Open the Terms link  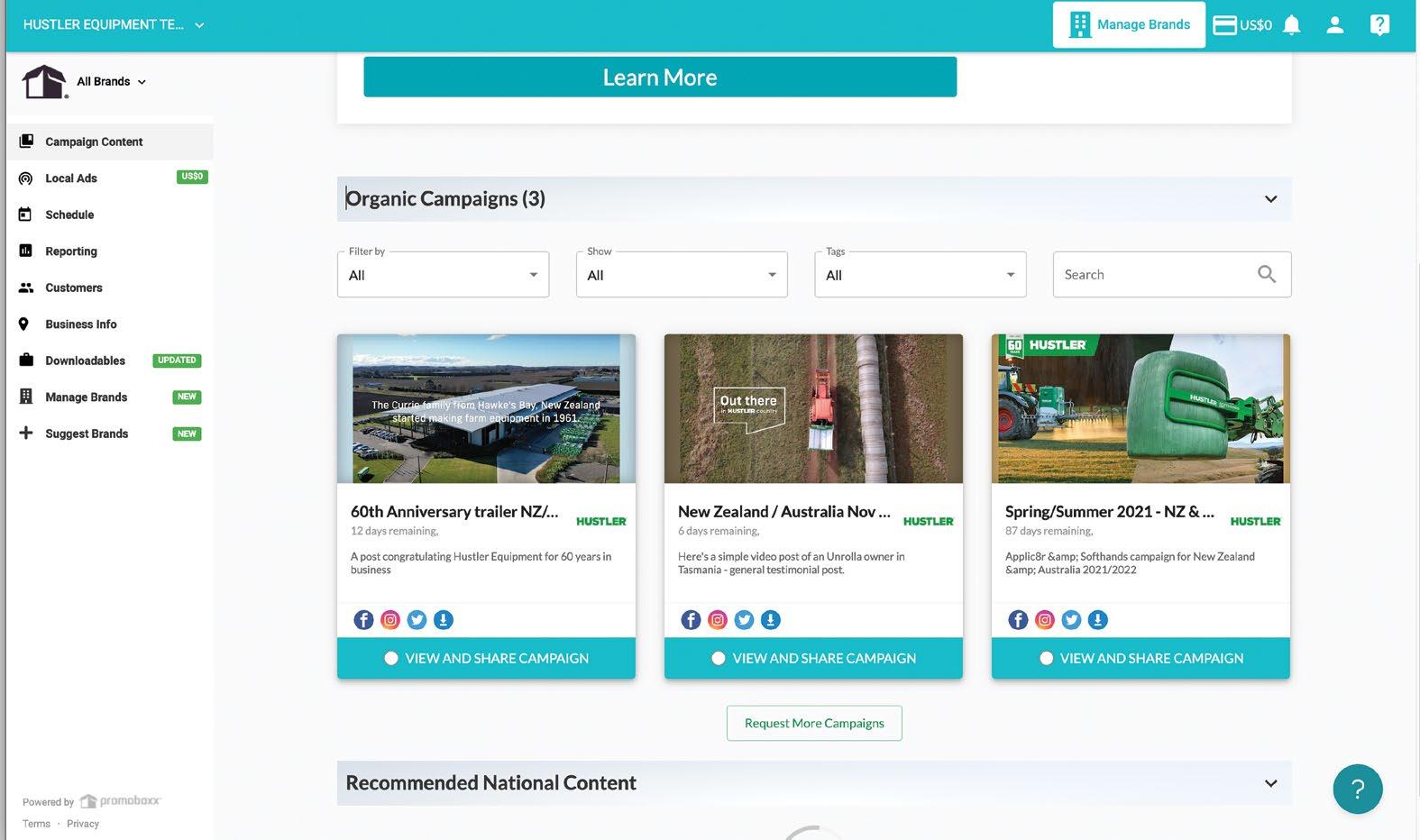(x=36, y=824)
